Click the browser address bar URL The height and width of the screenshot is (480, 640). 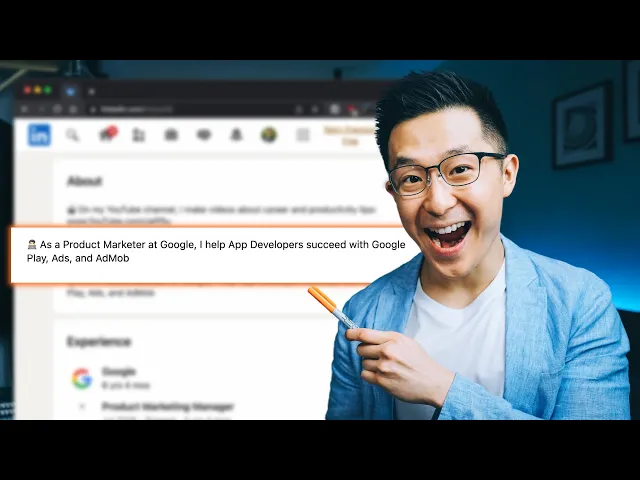(137, 109)
